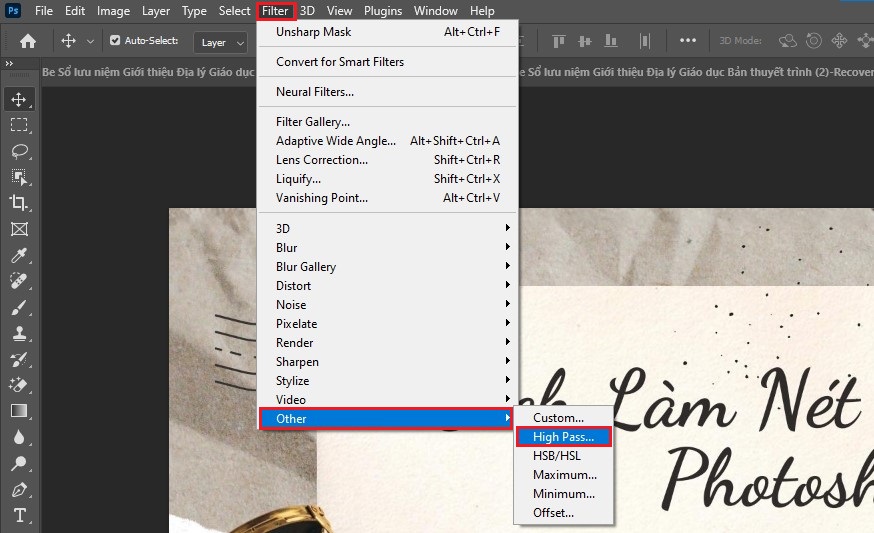874x533 pixels.
Task: Select Convert for Smart Filters
Action: coord(387,62)
